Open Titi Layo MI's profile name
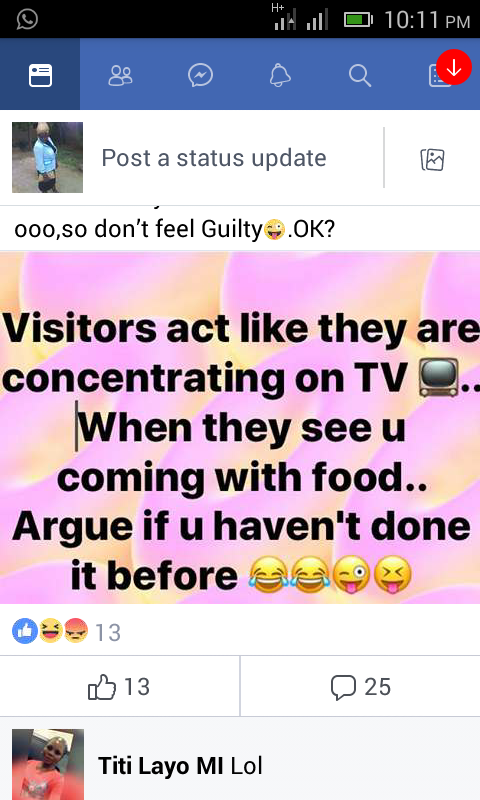This screenshot has width=480, height=800. click(x=160, y=765)
